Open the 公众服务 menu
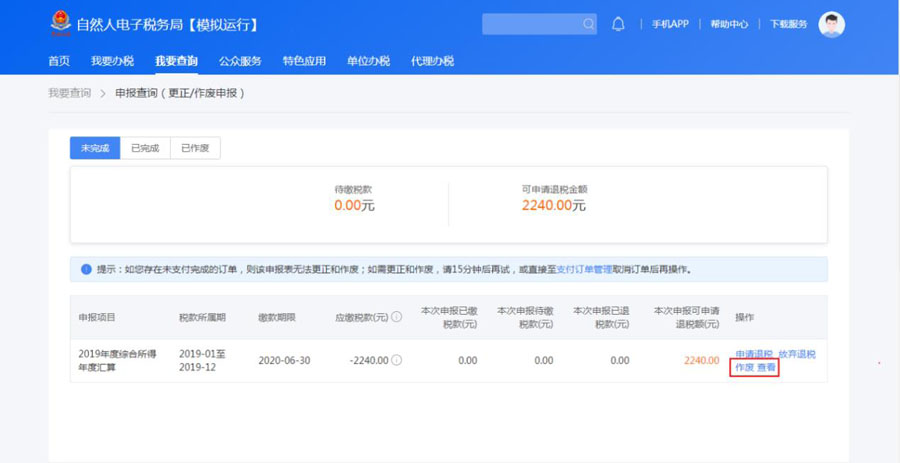The image size is (900, 463). [x=240, y=61]
